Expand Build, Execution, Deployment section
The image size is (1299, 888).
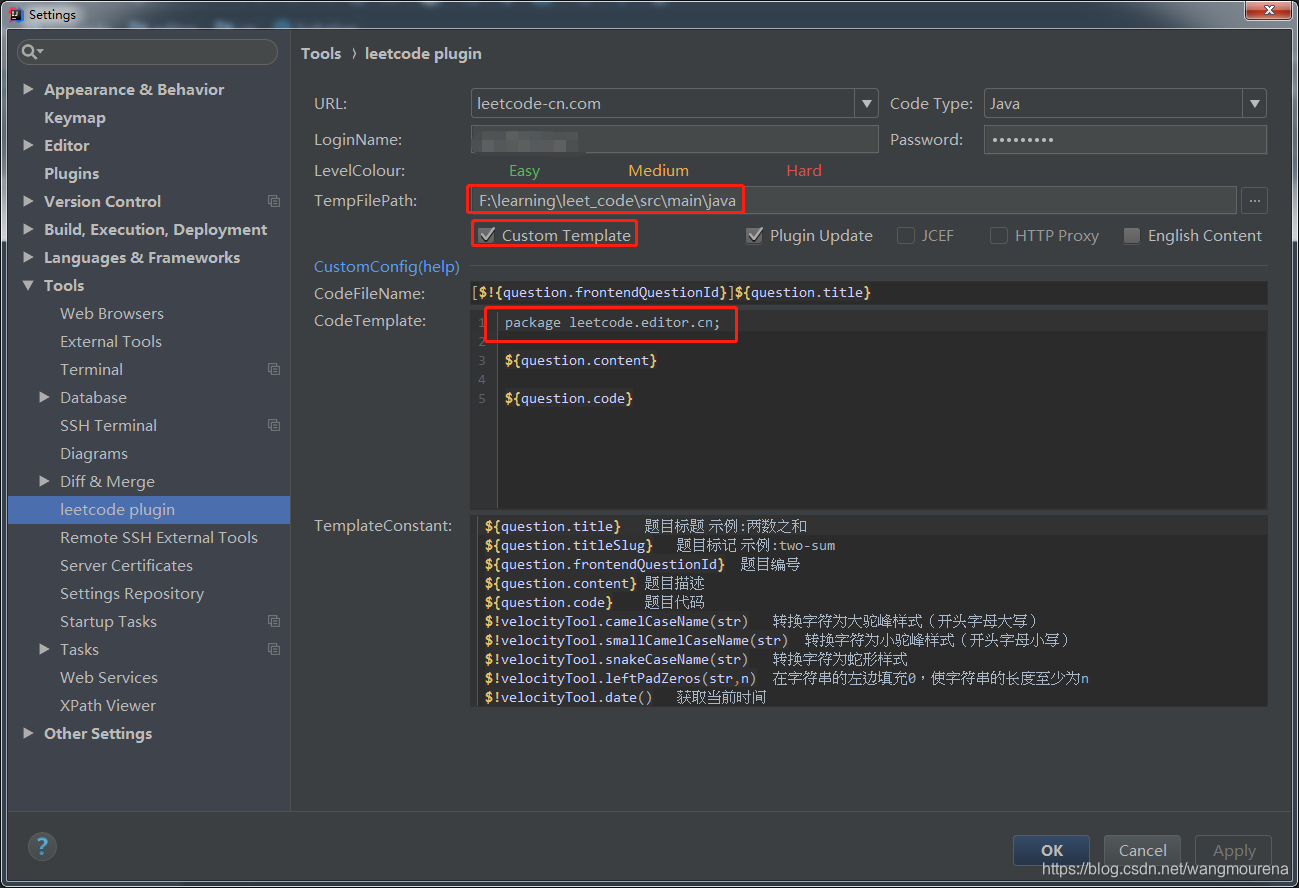coord(28,229)
